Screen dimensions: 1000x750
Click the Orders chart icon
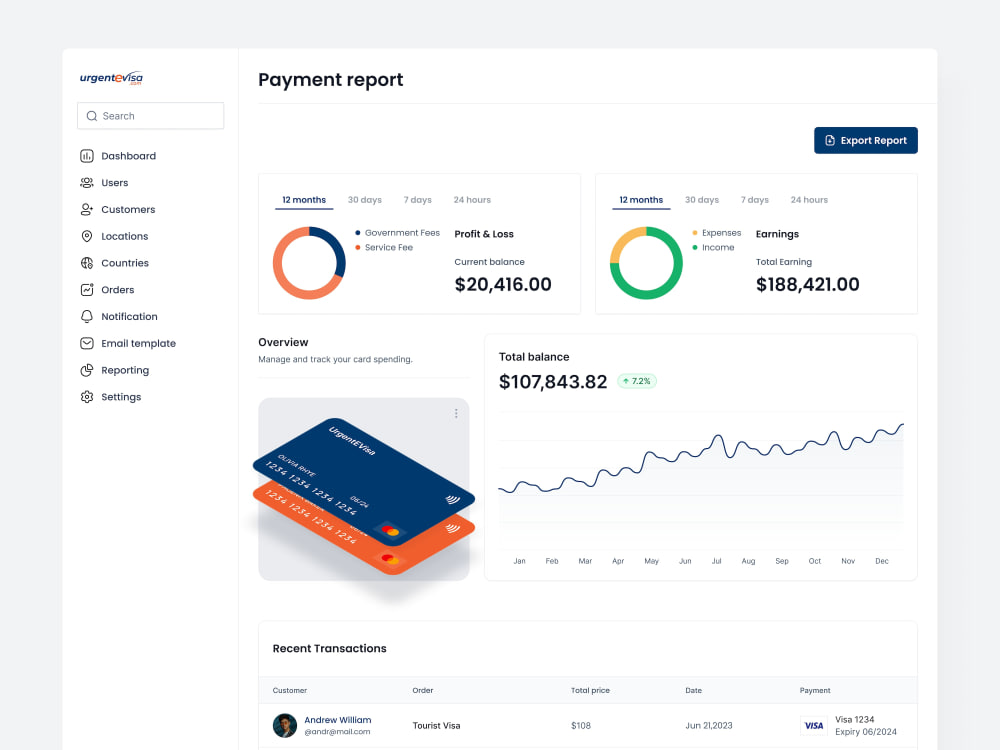pos(87,290)
